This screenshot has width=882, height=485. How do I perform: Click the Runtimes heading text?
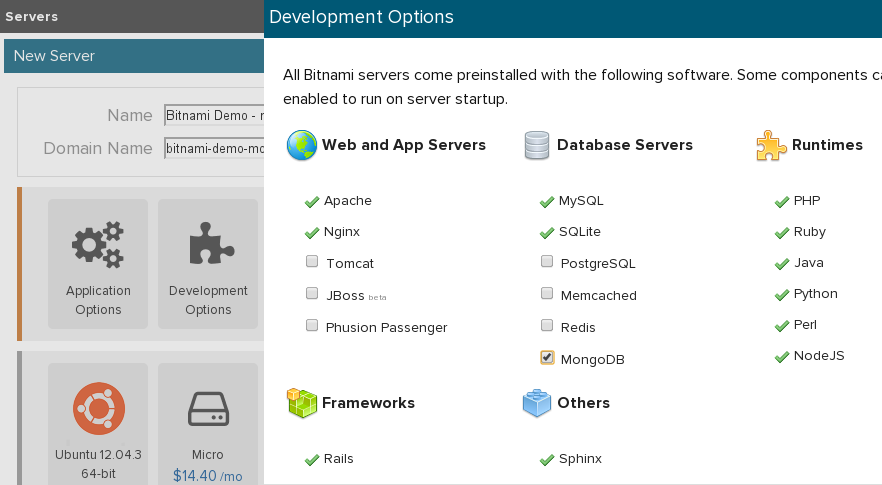tap(827, 145)
